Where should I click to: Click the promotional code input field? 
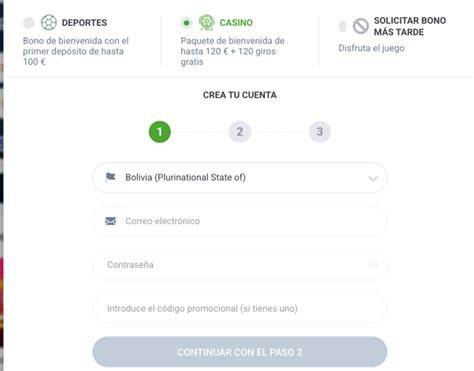point(240,308)
